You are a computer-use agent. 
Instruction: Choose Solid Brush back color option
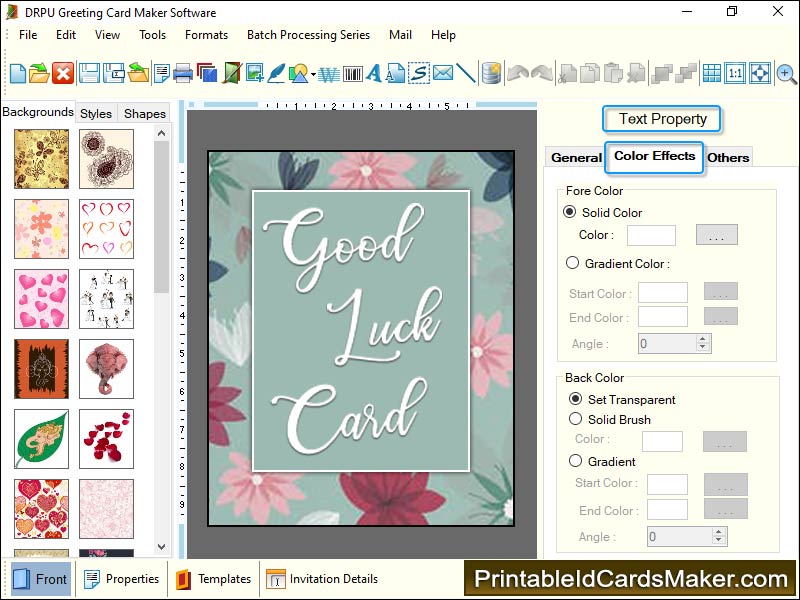click(x=575, y=419)
